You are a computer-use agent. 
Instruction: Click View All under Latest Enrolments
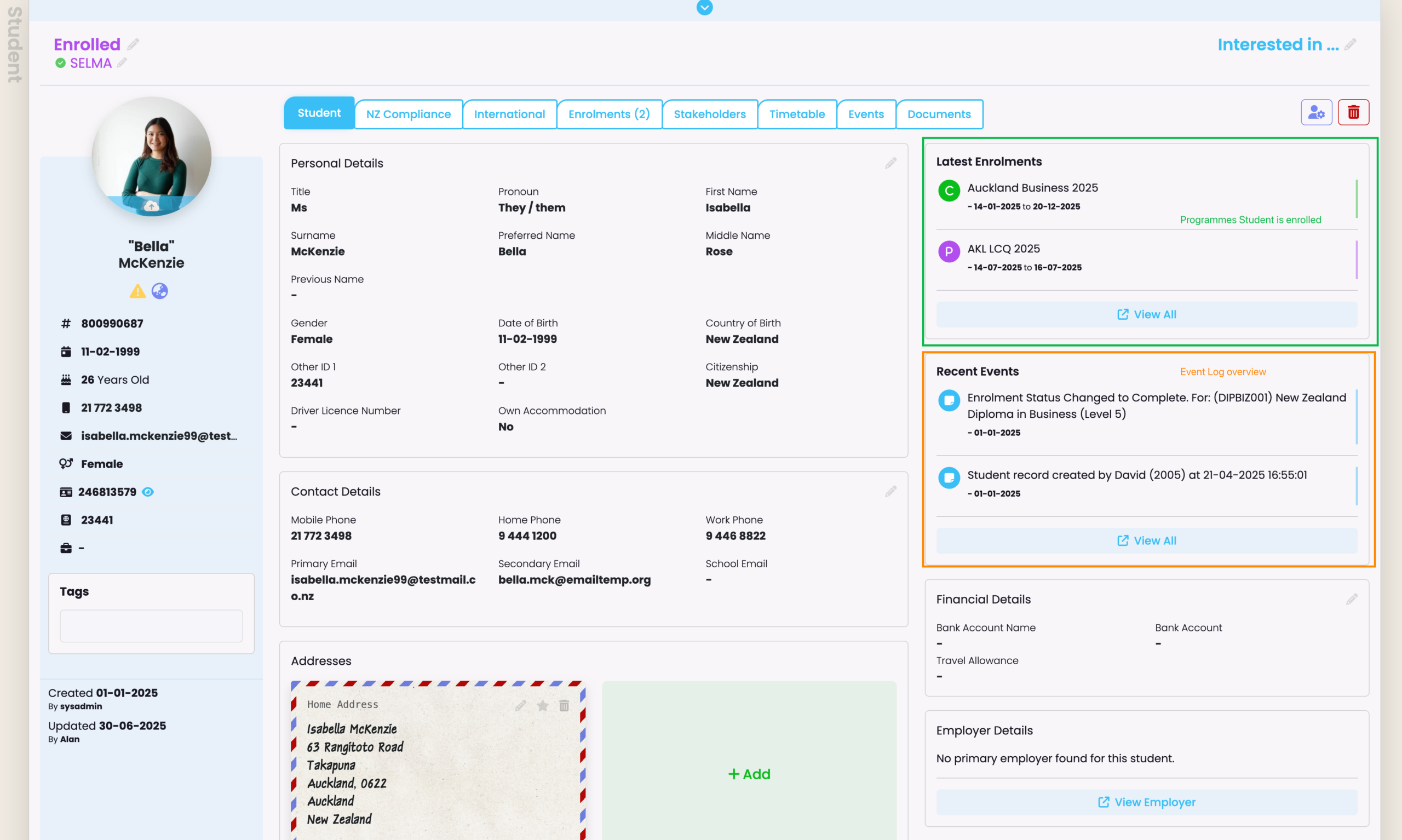point(1146,314)
